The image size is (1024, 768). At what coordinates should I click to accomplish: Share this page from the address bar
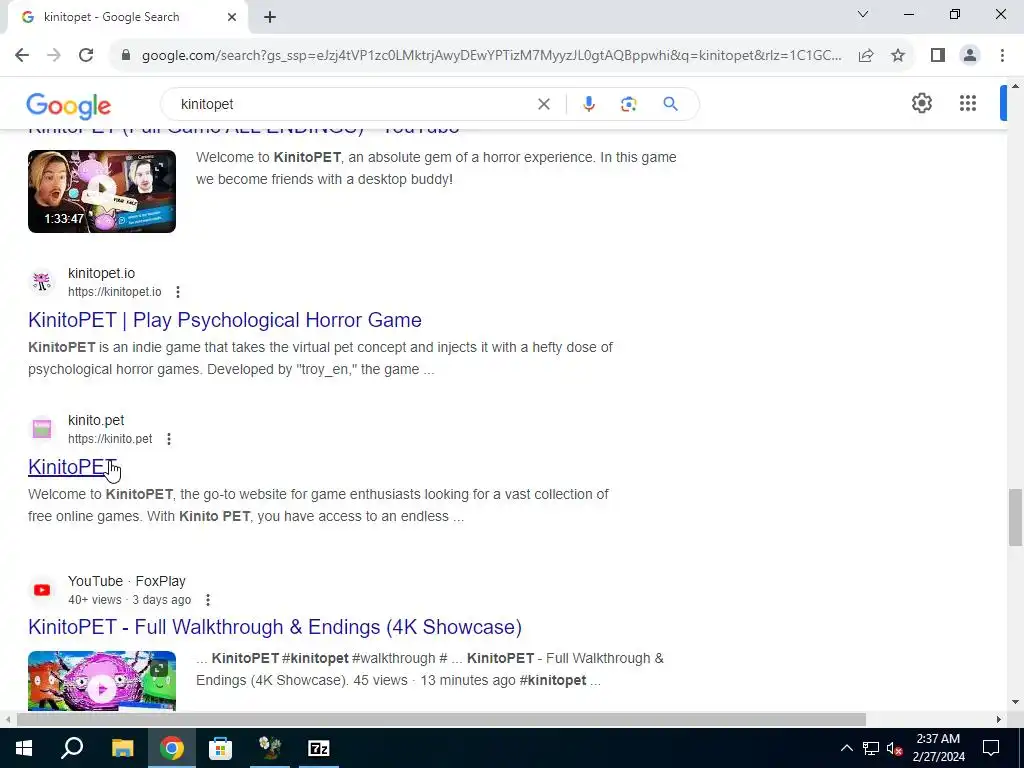(866, 56)
